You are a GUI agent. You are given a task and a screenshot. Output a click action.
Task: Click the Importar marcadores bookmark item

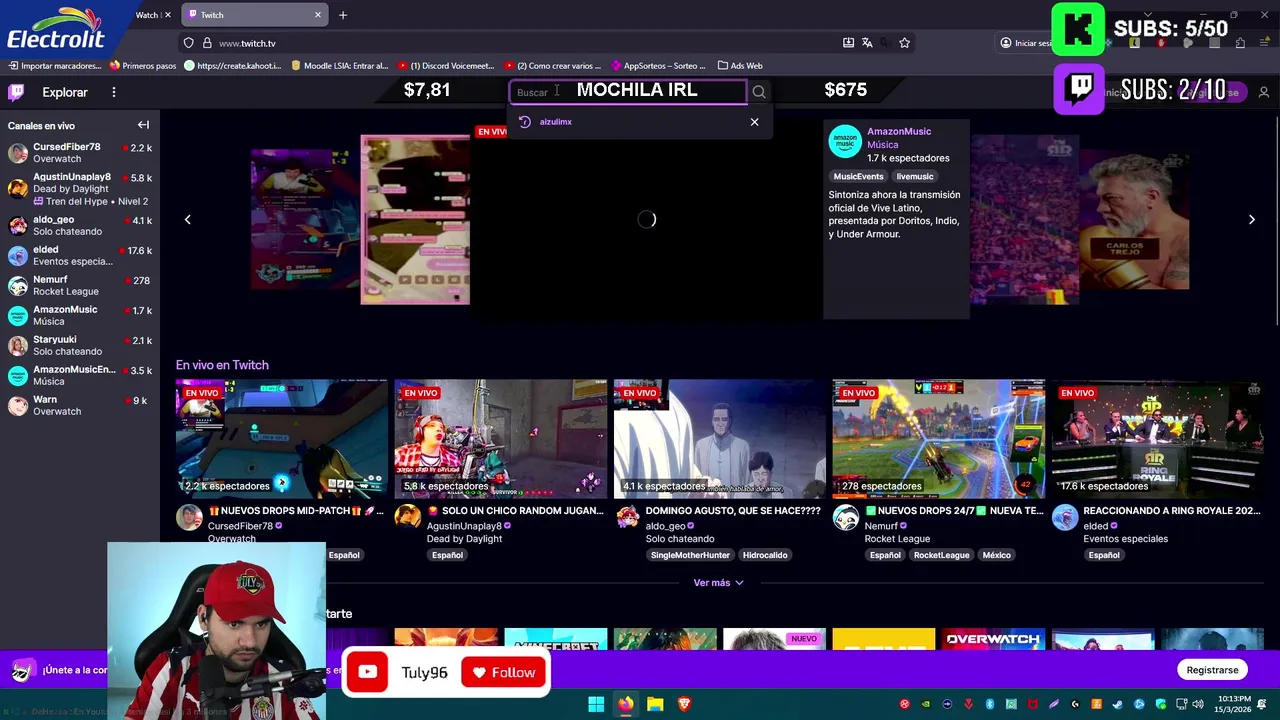pyautogui.click(x=55, y=66)
